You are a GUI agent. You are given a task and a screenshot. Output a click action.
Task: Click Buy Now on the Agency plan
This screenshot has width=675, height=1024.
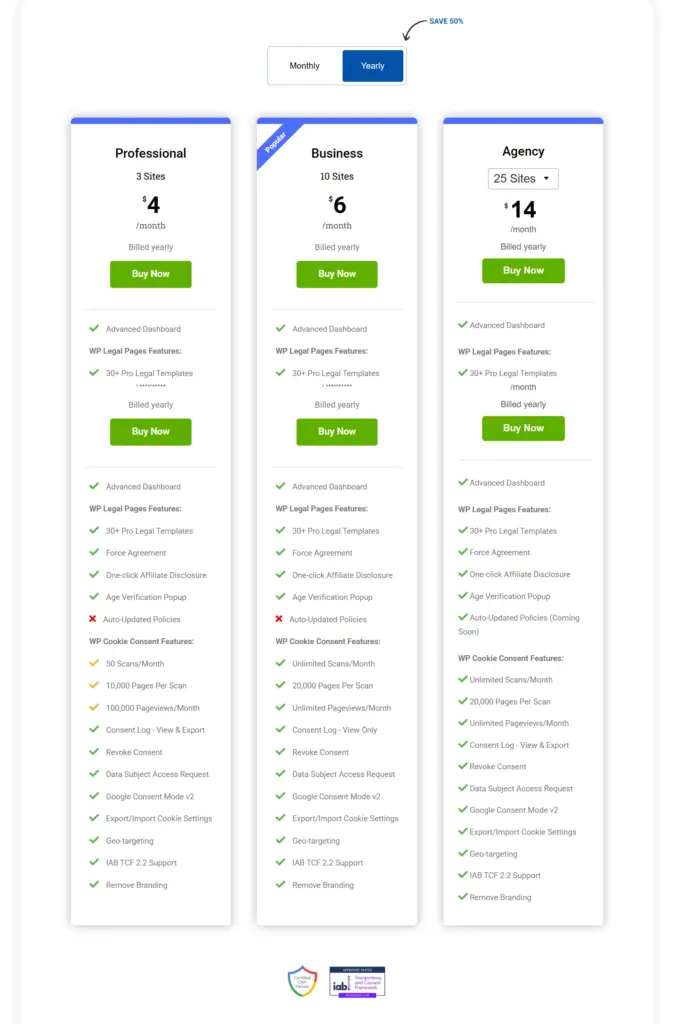coord(523,270)
